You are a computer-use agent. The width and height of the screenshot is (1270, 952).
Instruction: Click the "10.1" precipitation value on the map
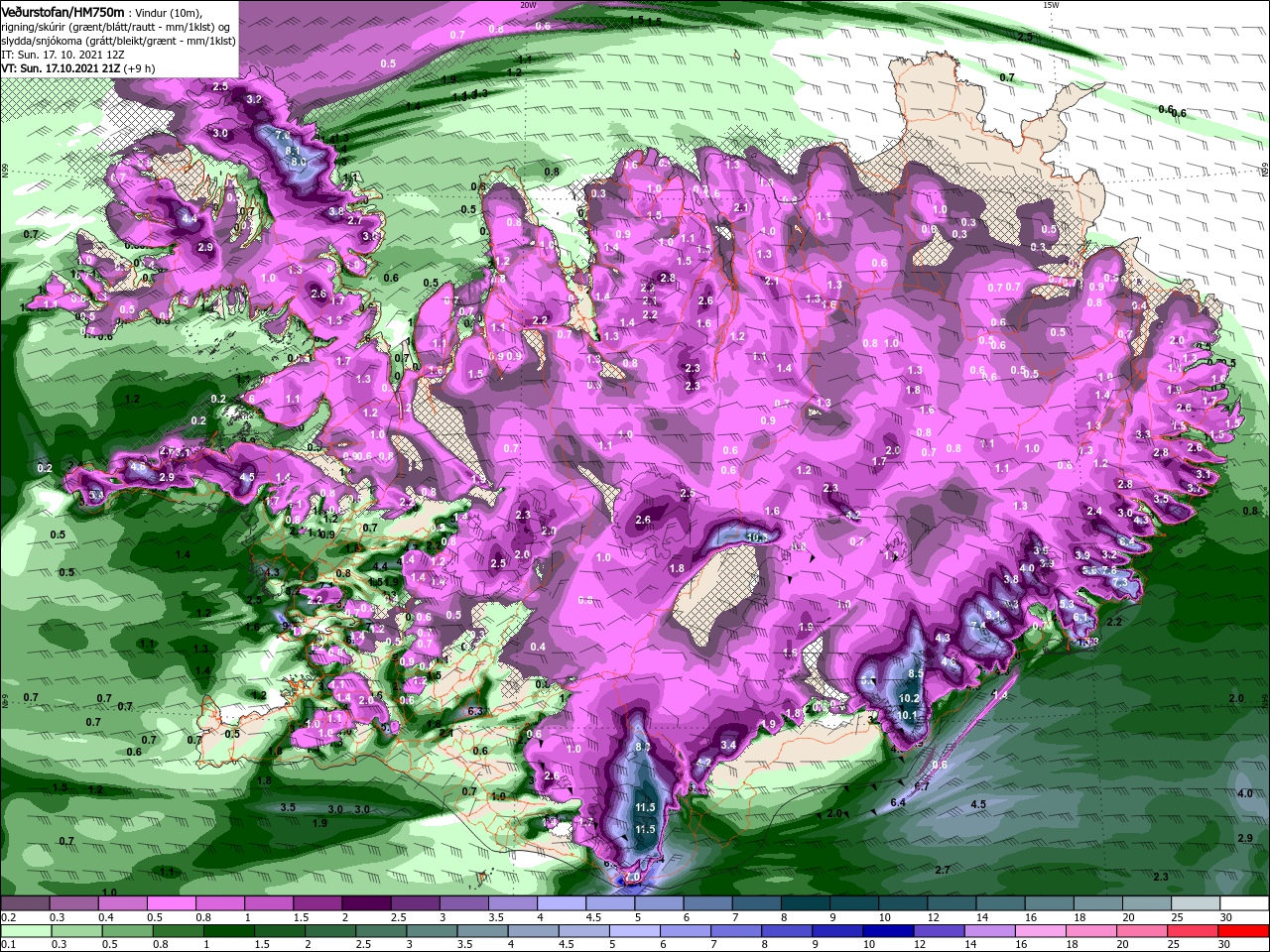click(907, 715)
